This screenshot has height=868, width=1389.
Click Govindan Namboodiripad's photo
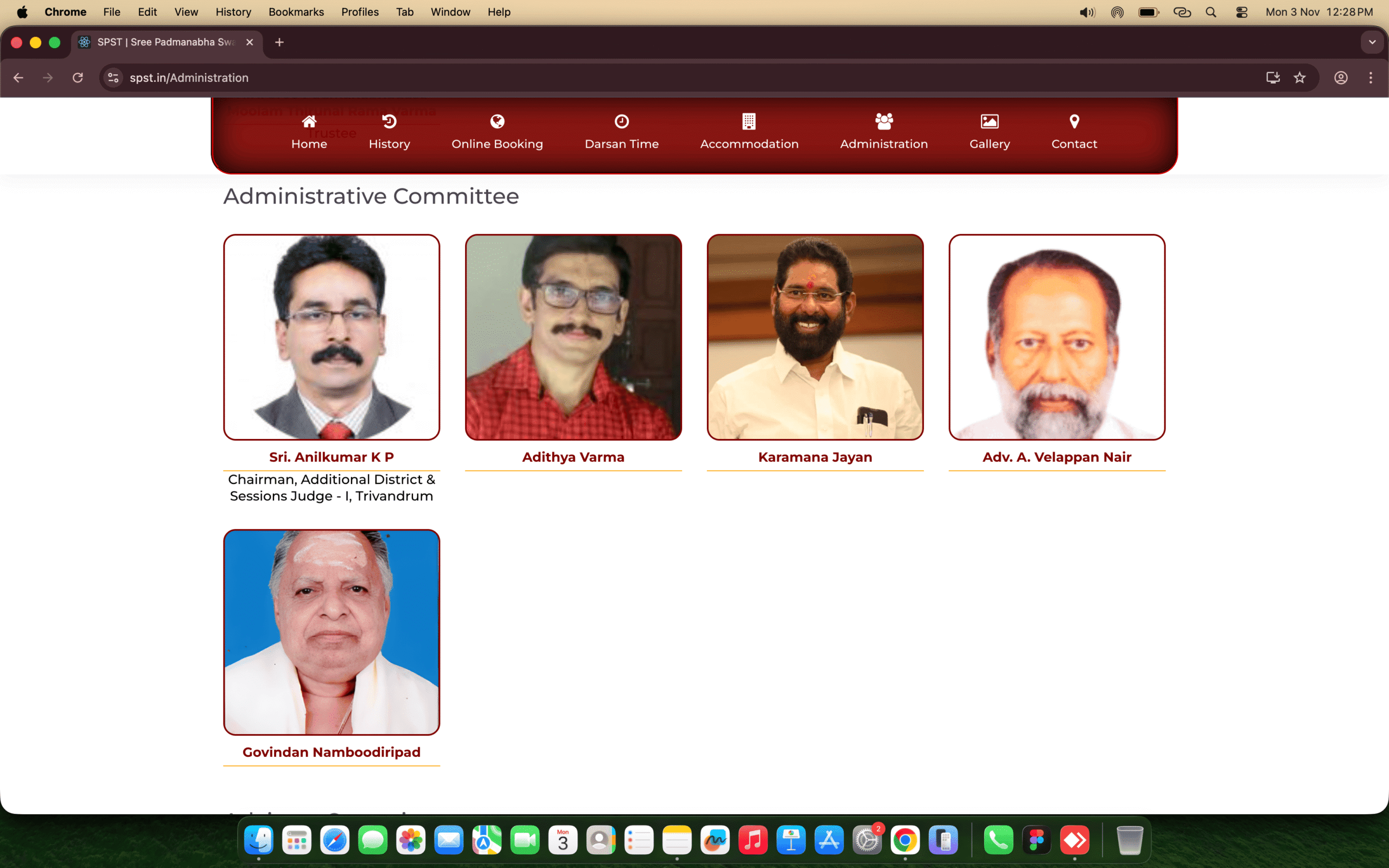pos(331,631)
